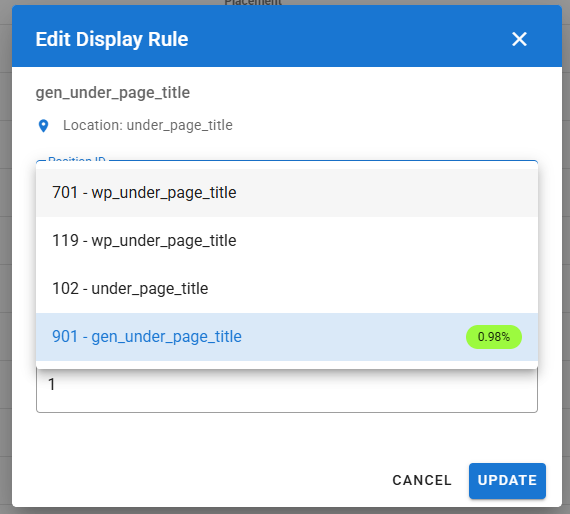The width and height of the screenshot is (570, 514).
Task: Select option 701 - wp_under_page_title
Action: click(x=287, y=193)
